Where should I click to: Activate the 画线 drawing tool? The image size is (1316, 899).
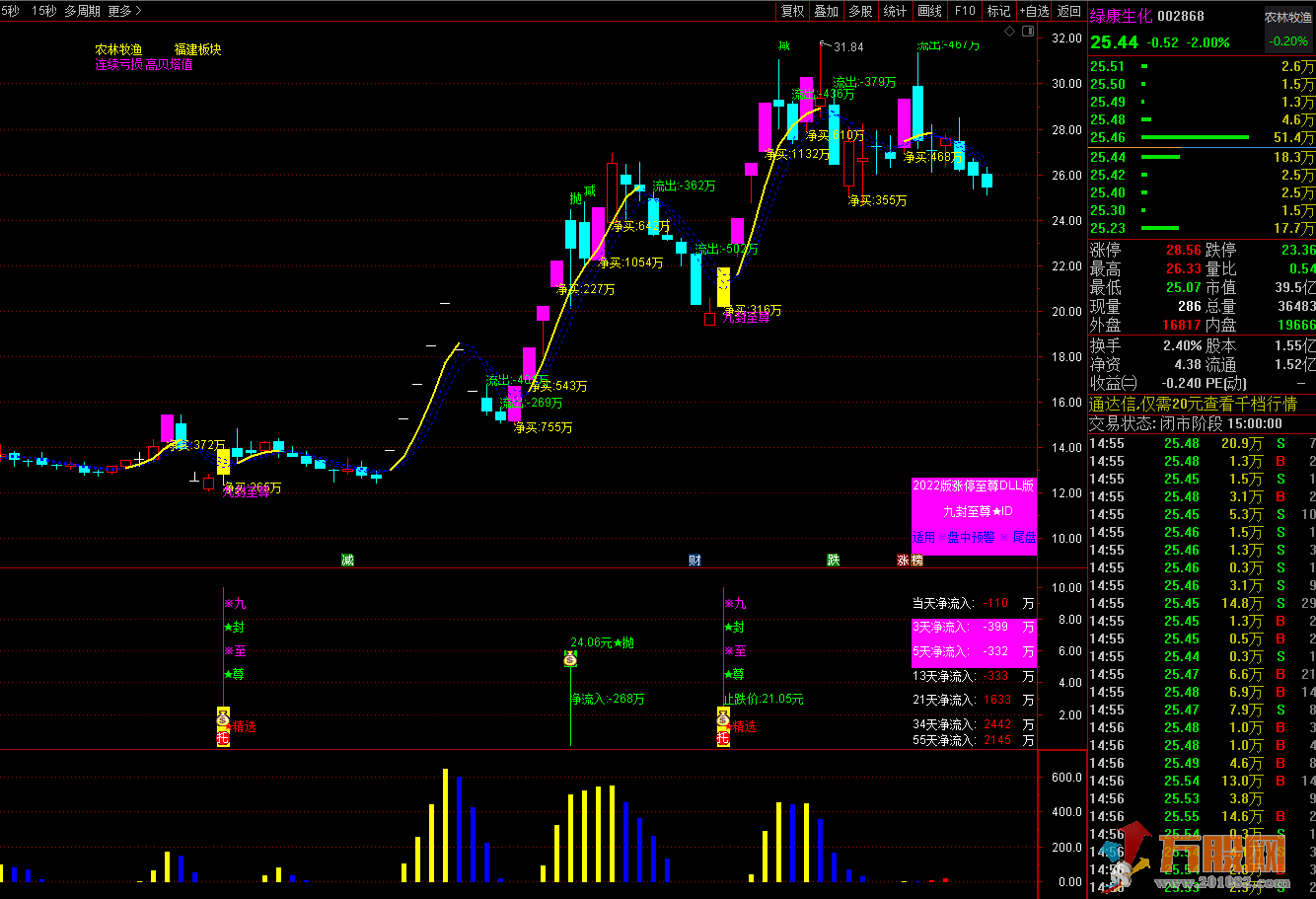click(x=929, y=11)
